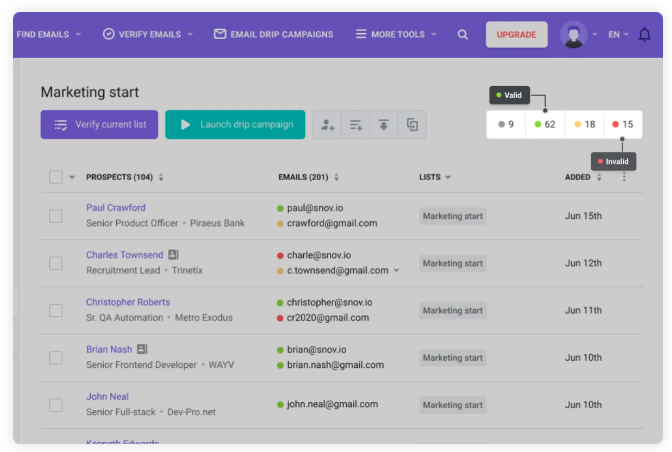Click the Email Drip Campaigns envelope icon
The width and height of the screenshot is (672, 452).
220,34
